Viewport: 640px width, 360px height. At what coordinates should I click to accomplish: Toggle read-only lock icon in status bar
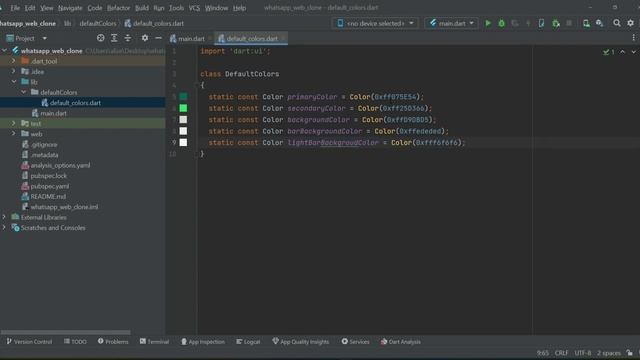click(x=629, y=353)
